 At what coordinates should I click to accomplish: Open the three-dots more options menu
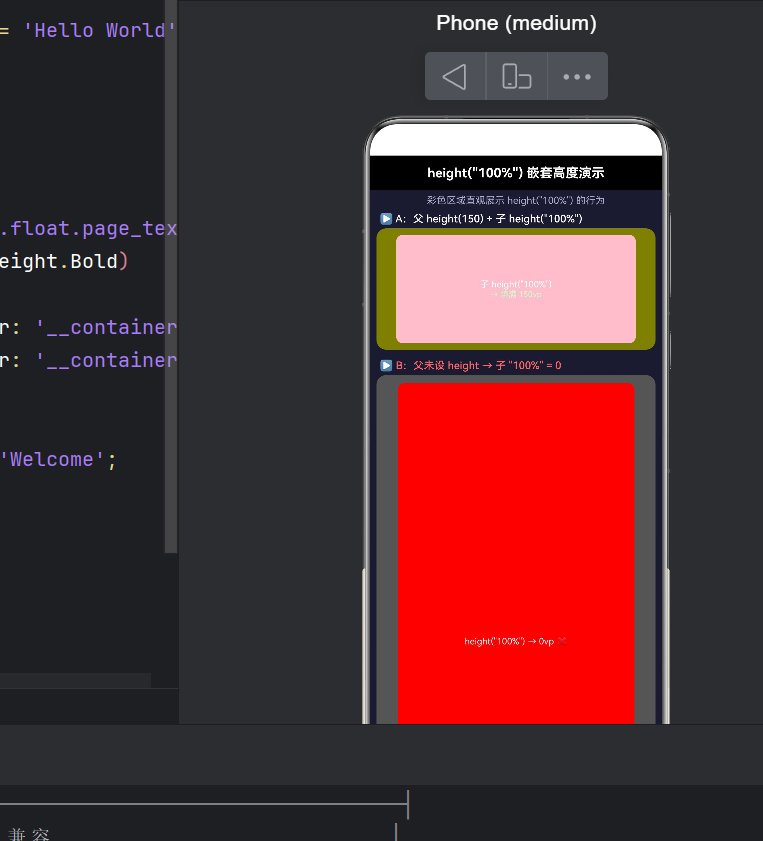coord(577,76)
